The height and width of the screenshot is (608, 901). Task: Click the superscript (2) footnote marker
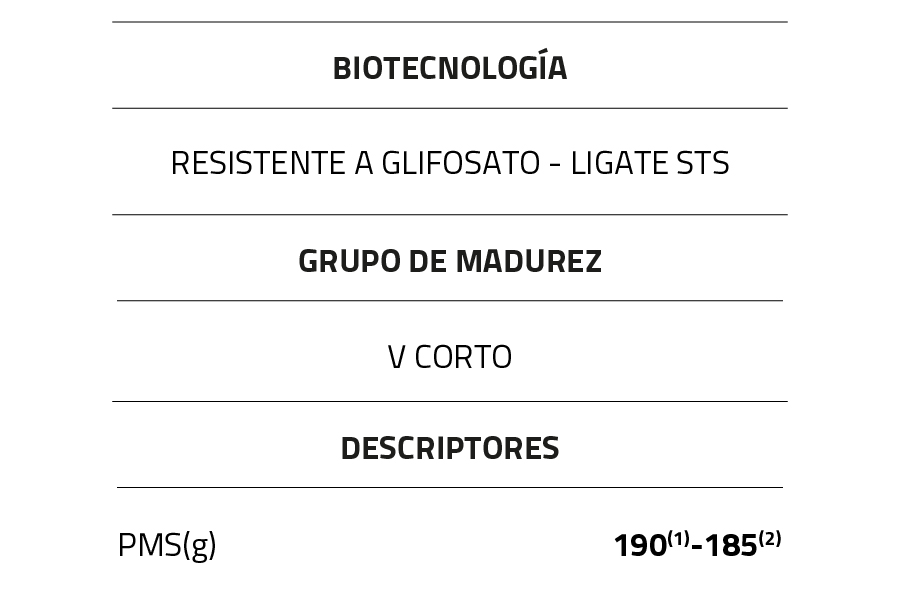769,539
